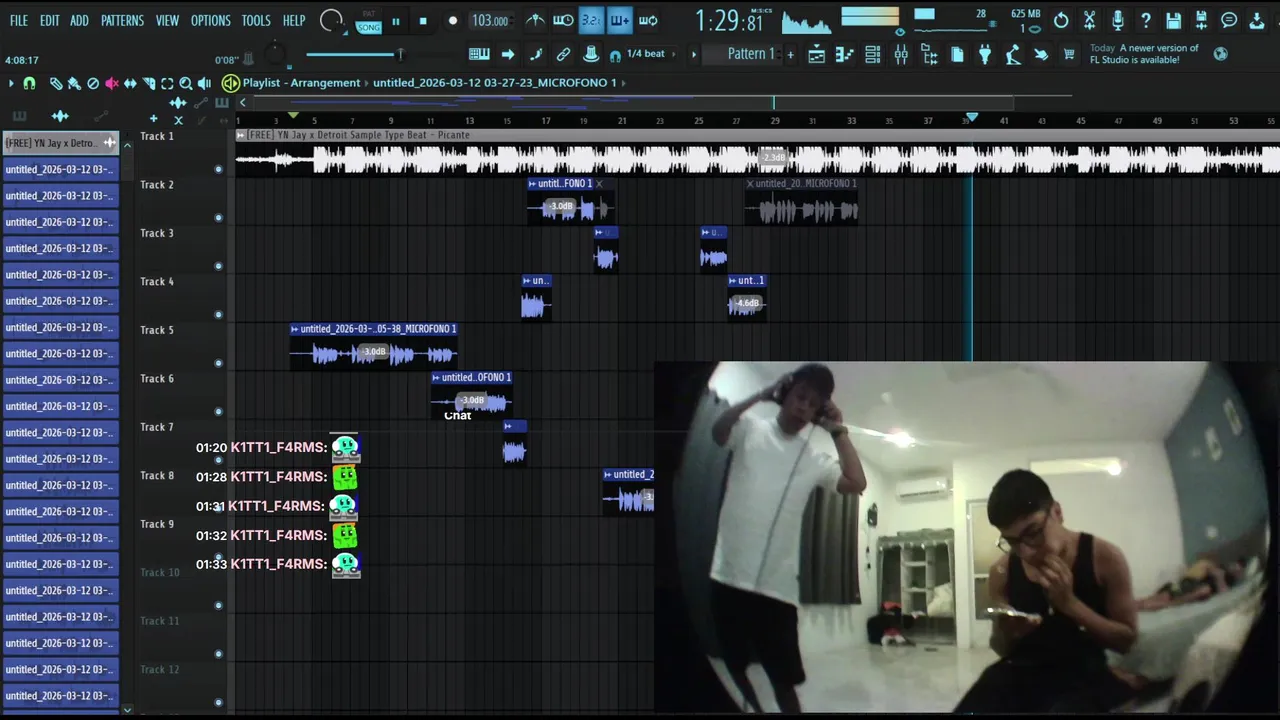1280x720 pixels.
Task: Open the playlist options arrow menu
Action: tap(11, 84)
